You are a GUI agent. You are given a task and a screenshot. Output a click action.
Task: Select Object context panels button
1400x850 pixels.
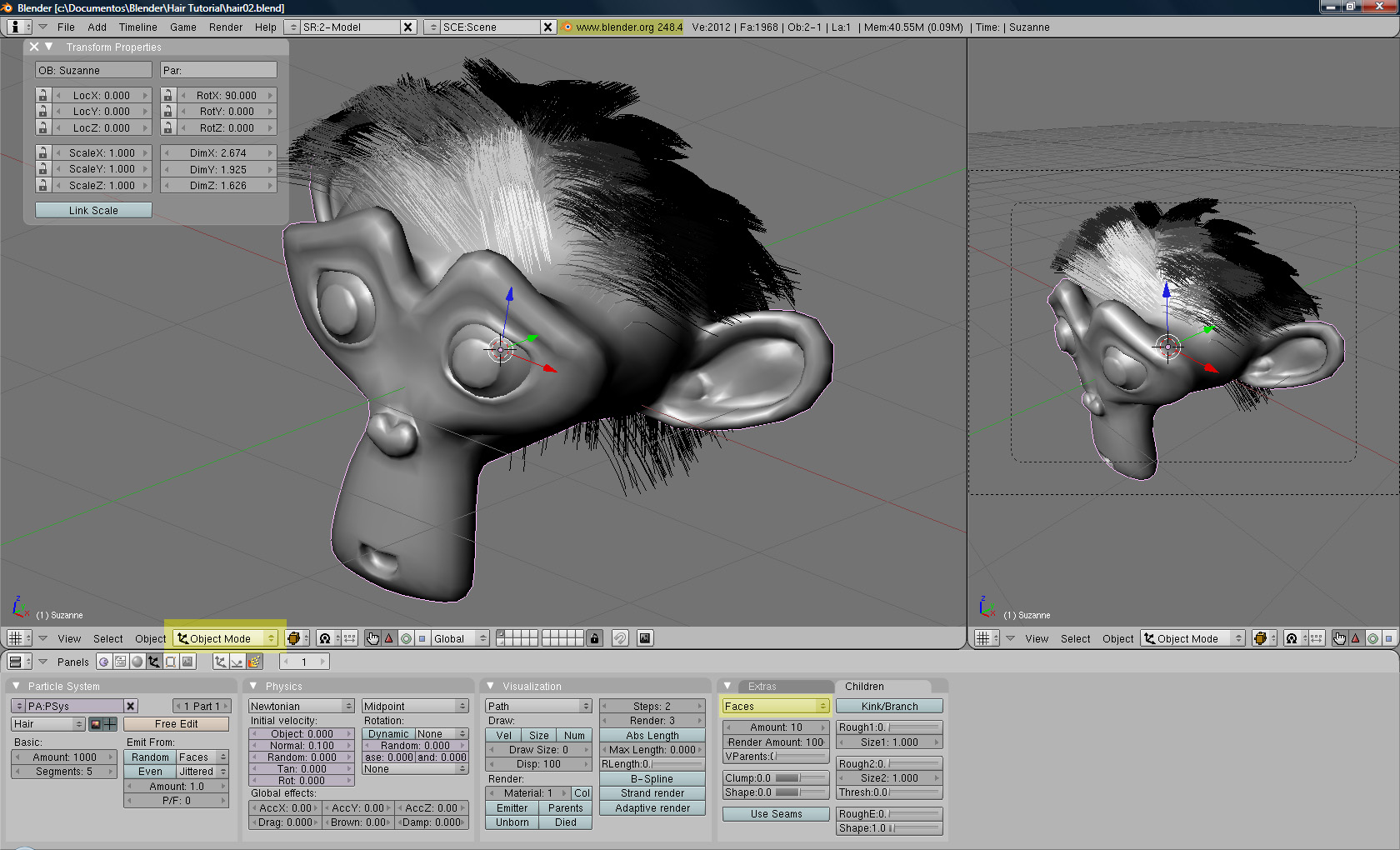(x=154, y=662)
